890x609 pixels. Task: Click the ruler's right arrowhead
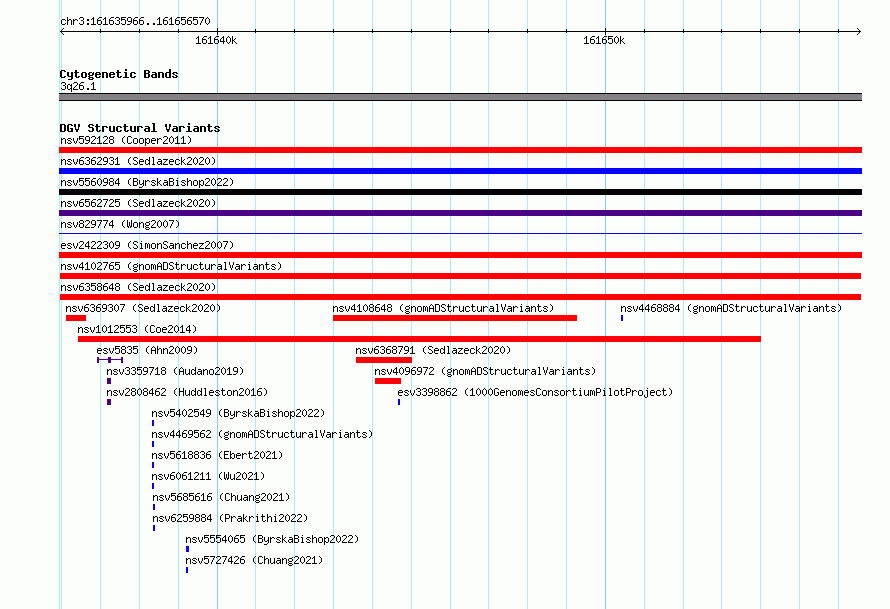coord(859,31)
